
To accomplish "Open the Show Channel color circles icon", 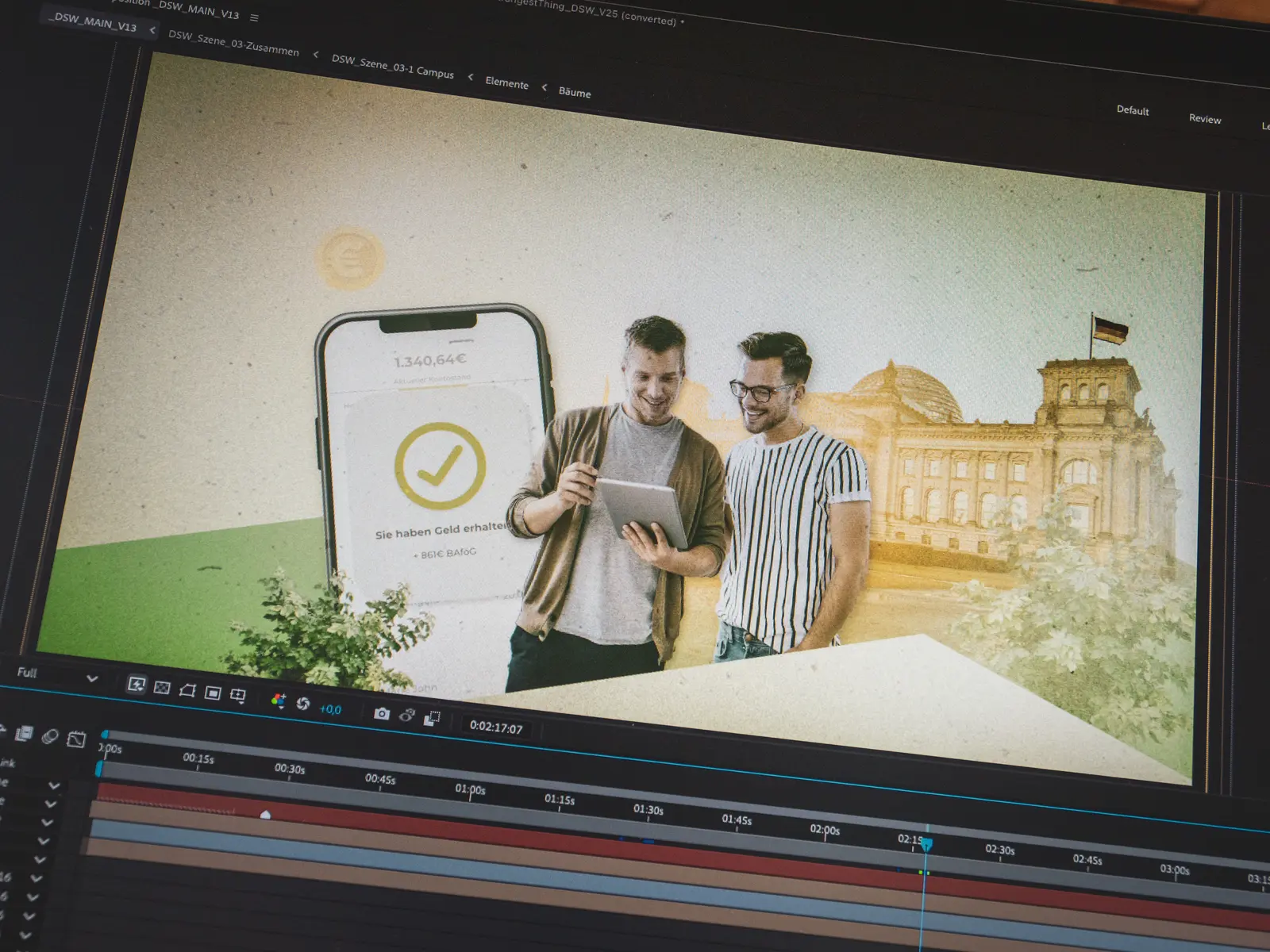I will (278, 700).
